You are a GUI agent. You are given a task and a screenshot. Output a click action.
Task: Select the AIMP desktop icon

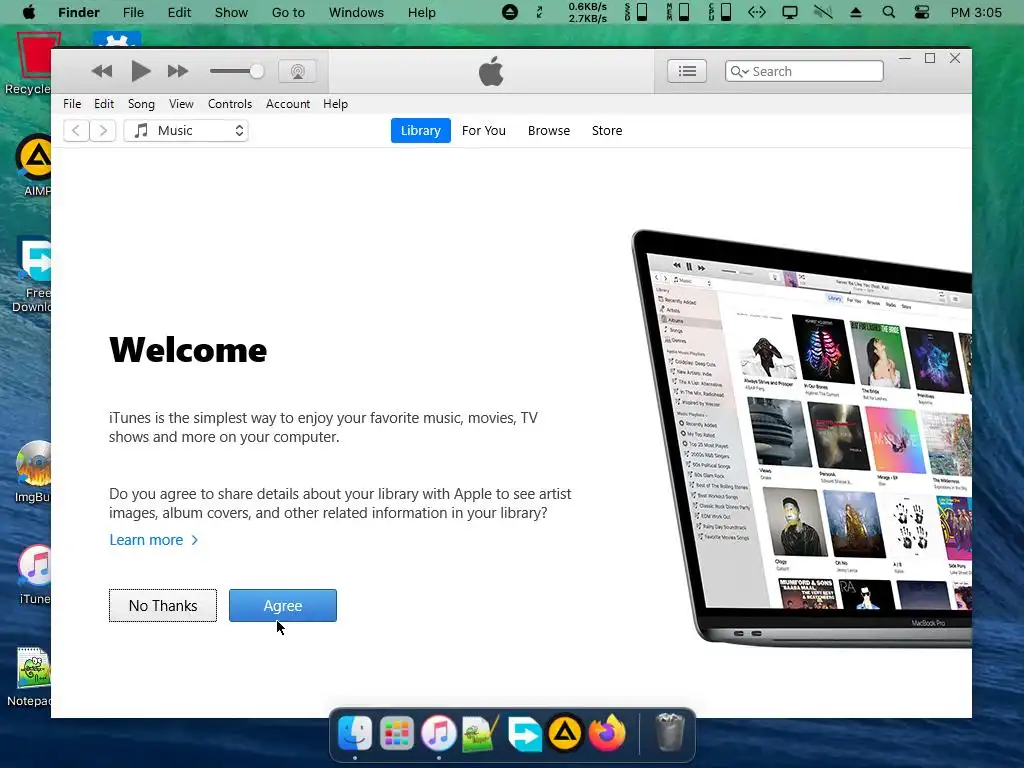[x=34, y=165]
